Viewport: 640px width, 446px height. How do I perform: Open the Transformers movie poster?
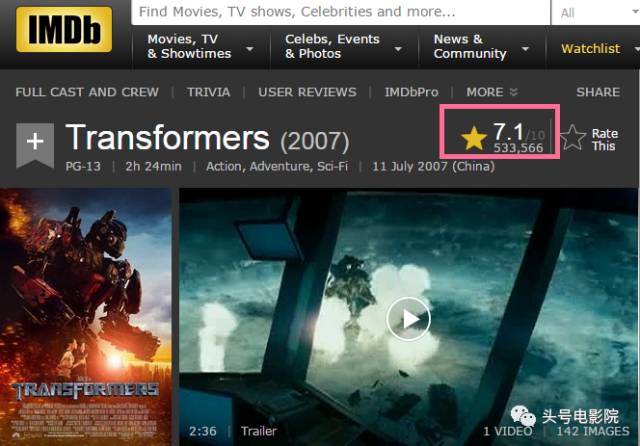(x=86, y=317)
